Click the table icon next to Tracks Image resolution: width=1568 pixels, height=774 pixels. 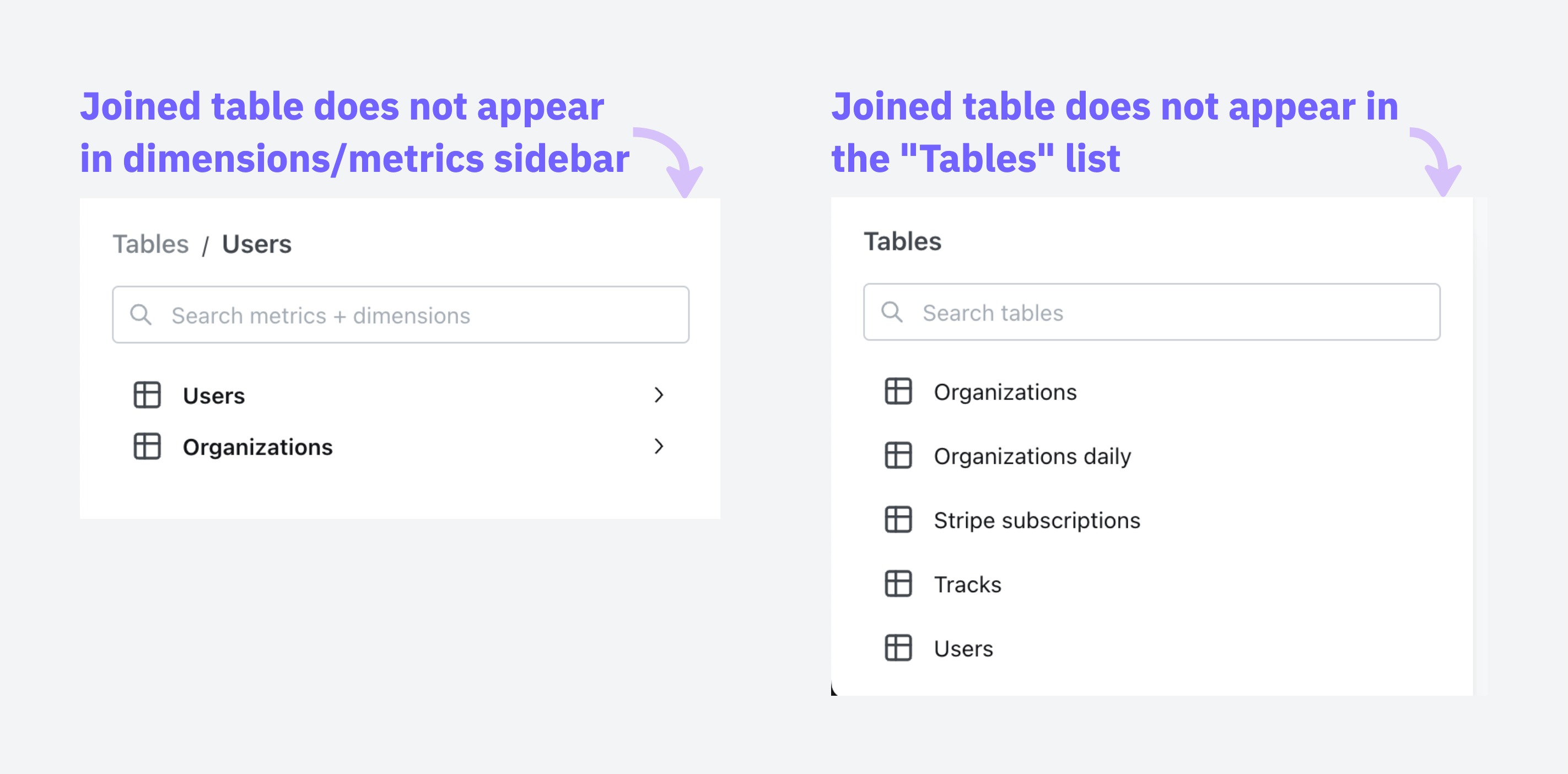coord(898,584)
